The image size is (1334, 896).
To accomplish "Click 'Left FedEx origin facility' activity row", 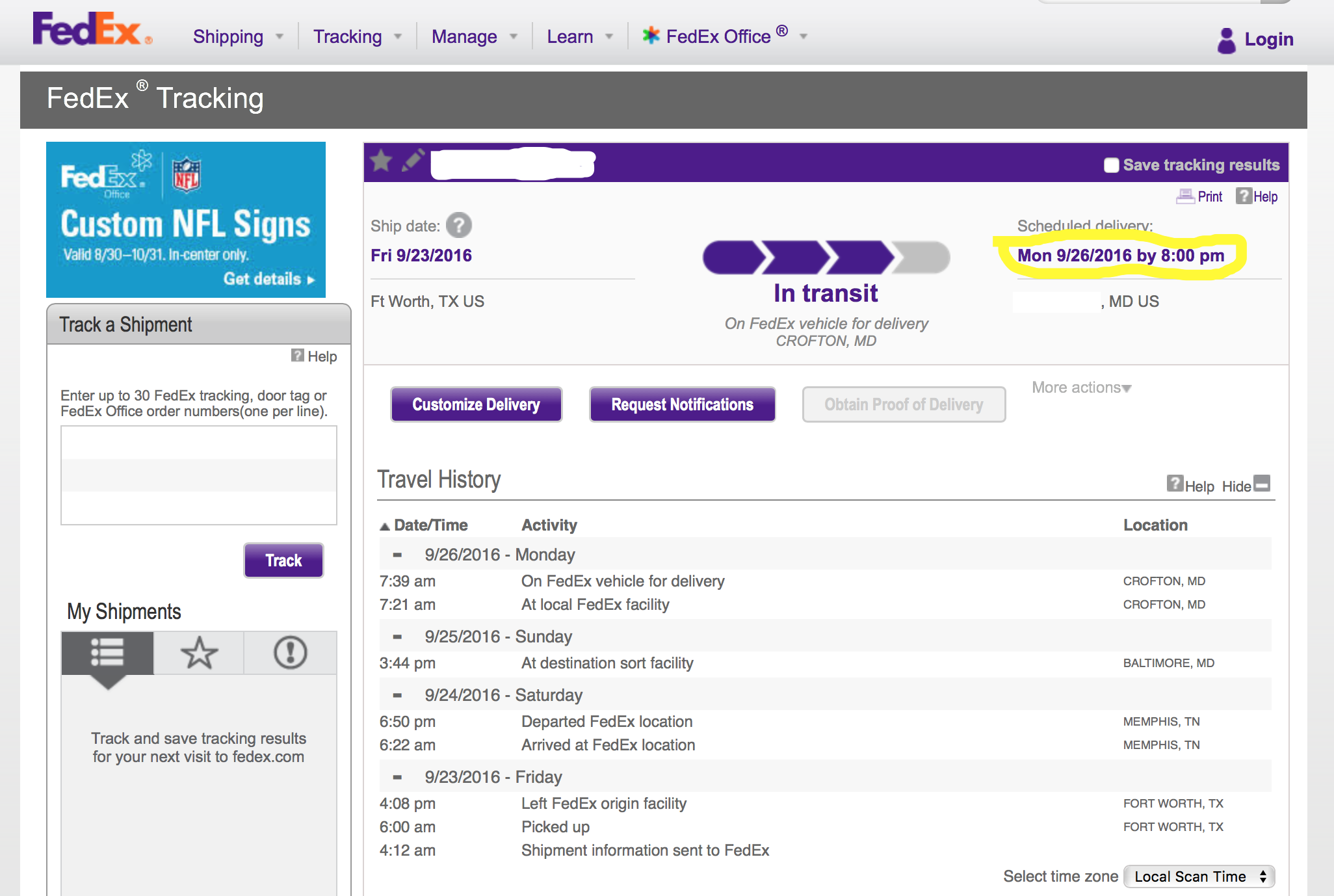I will pos(826,804).
